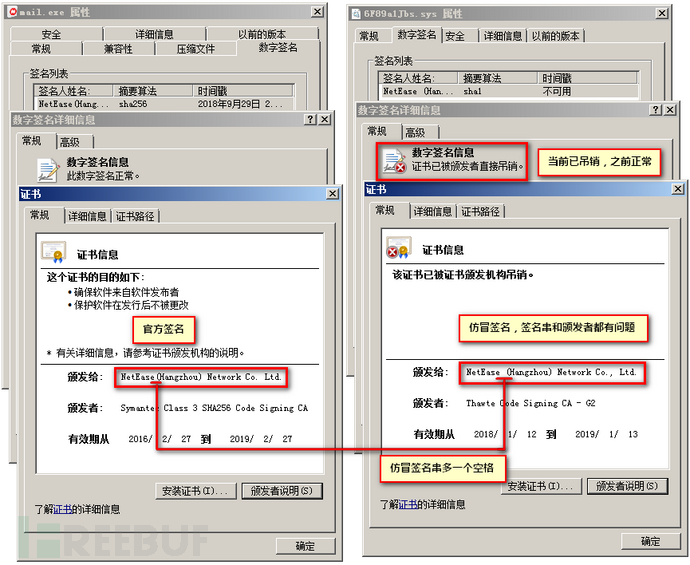Open 证书 link in left certificate dialog

pos(62,509)
